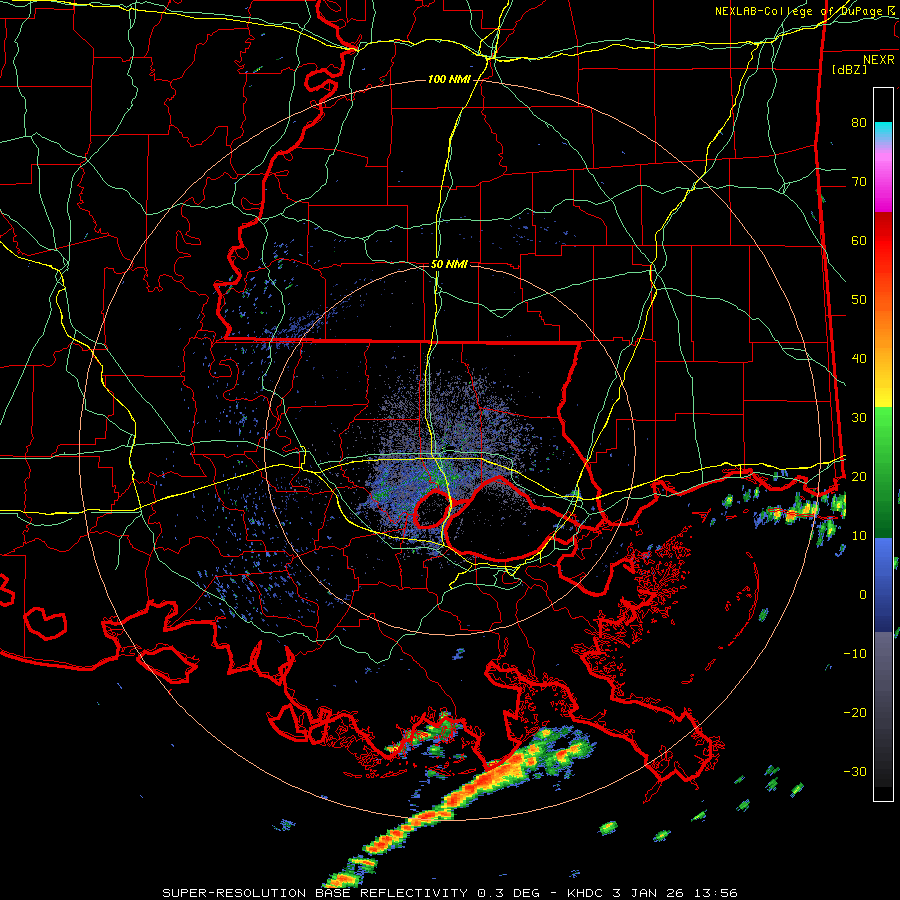
Task: Click the 50 dBZ legend value
Action: (859, 300)
